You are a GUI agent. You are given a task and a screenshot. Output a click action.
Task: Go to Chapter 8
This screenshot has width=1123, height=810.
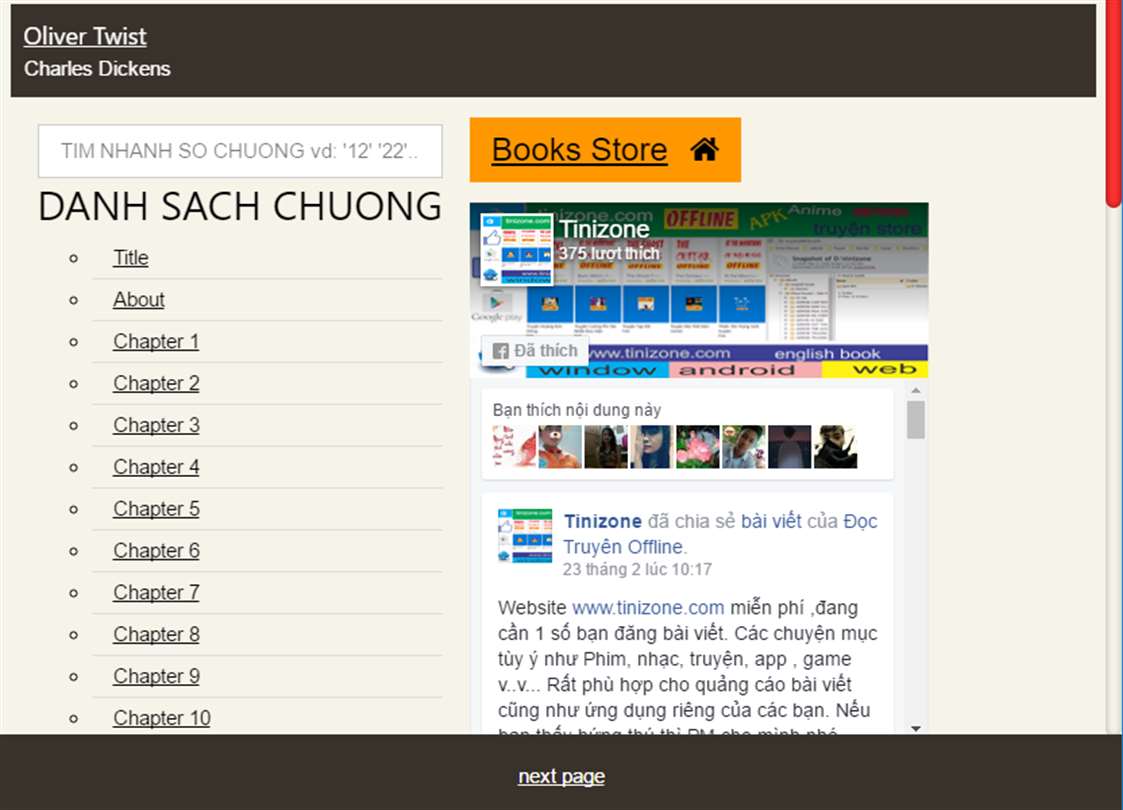(156, 635)
